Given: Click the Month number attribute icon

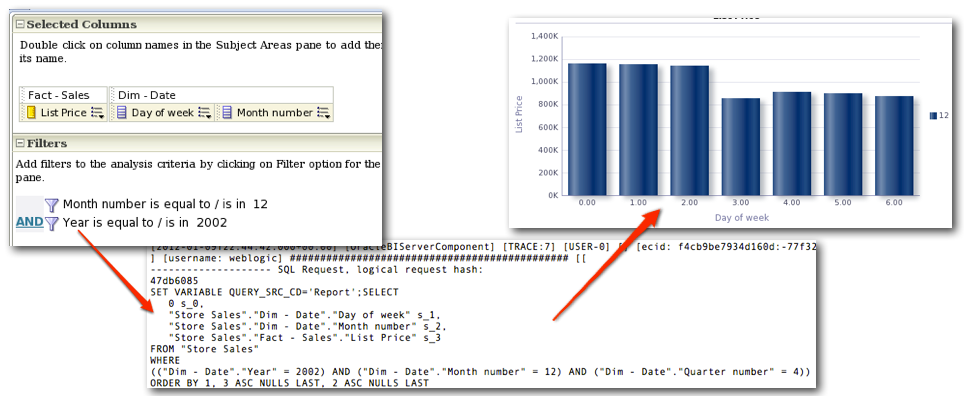Looking at the screenshot, I should tap(227, 113).
